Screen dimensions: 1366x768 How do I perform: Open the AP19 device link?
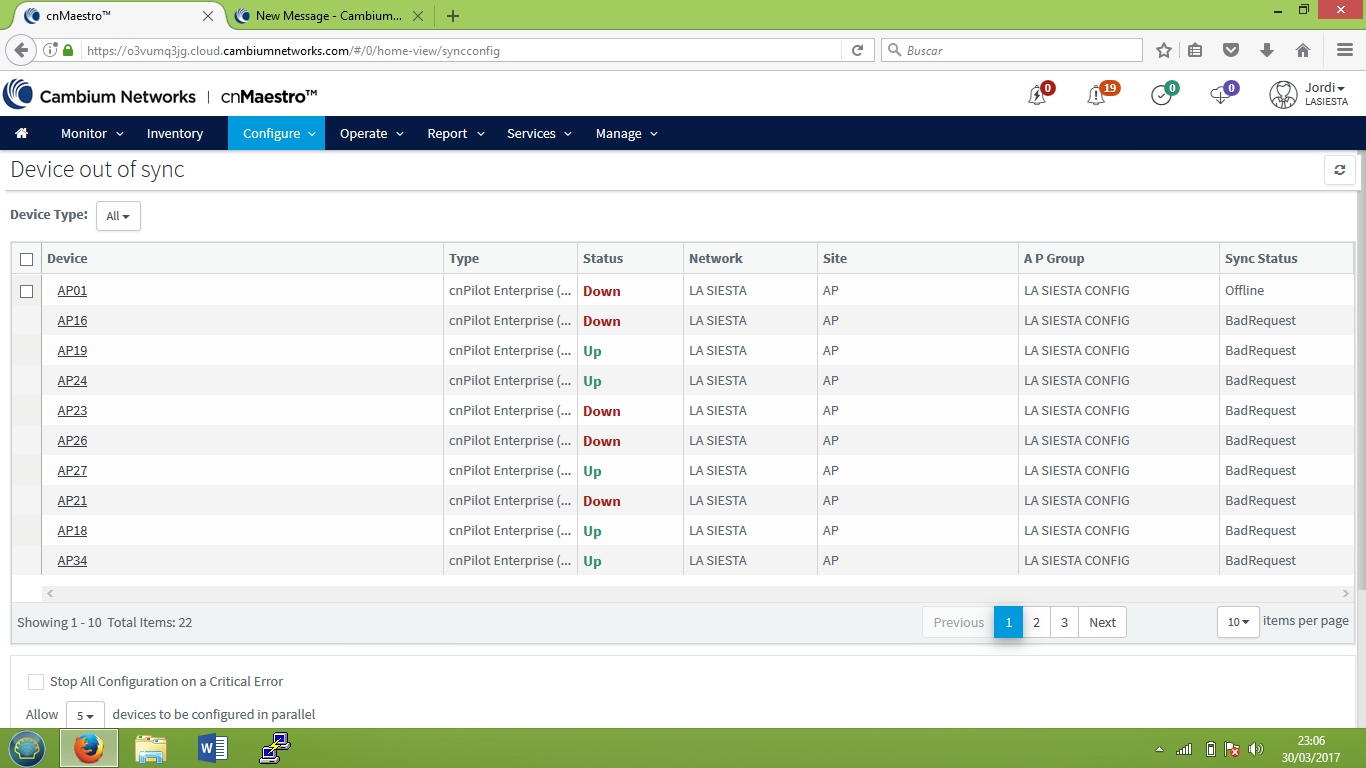[72, 351]
